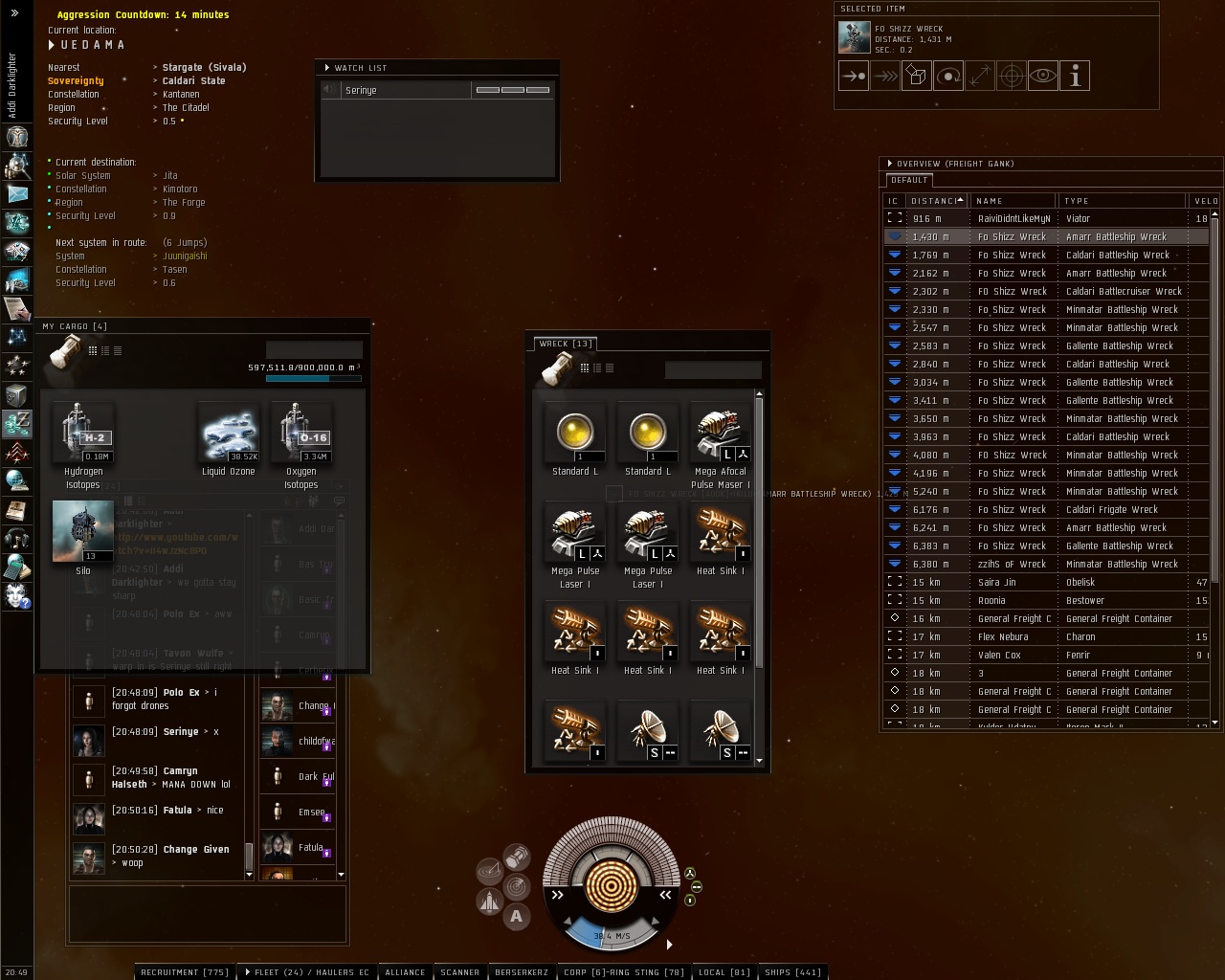Screen dimensions: 1225x980
Task: Click the My Cargo capacity bar
Action: click(314, 379)
